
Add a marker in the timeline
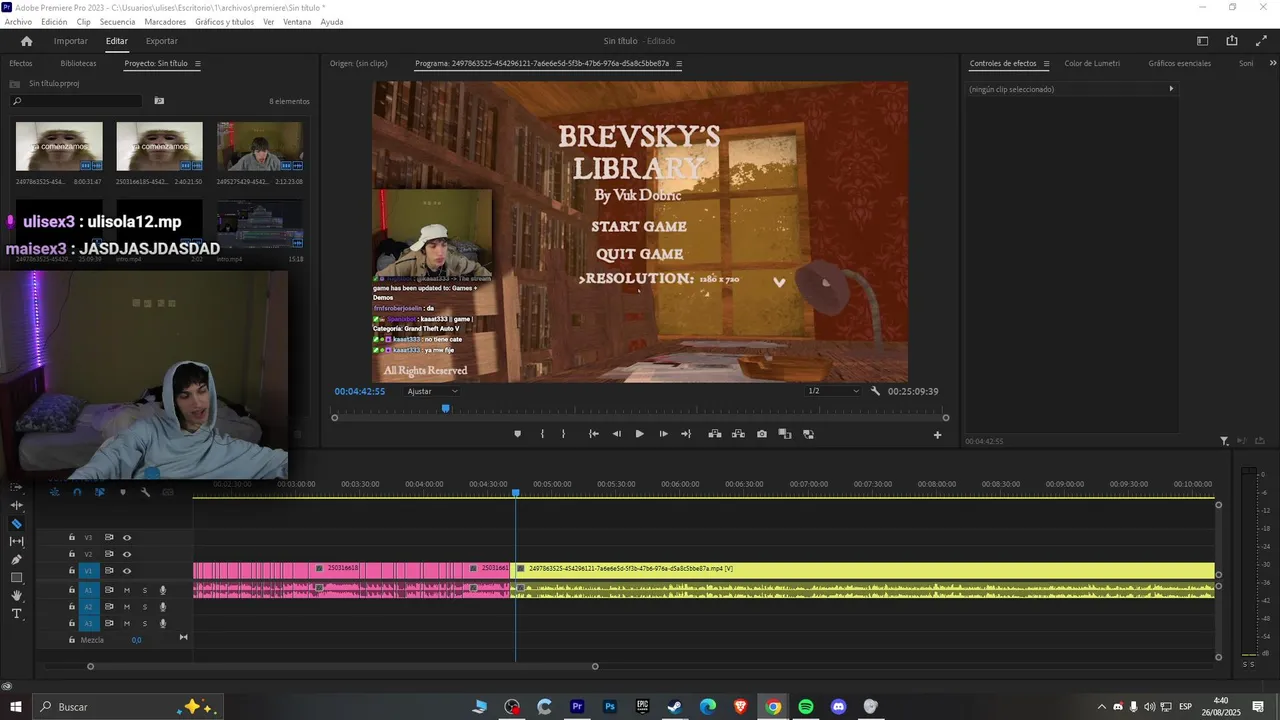[123, 492]
